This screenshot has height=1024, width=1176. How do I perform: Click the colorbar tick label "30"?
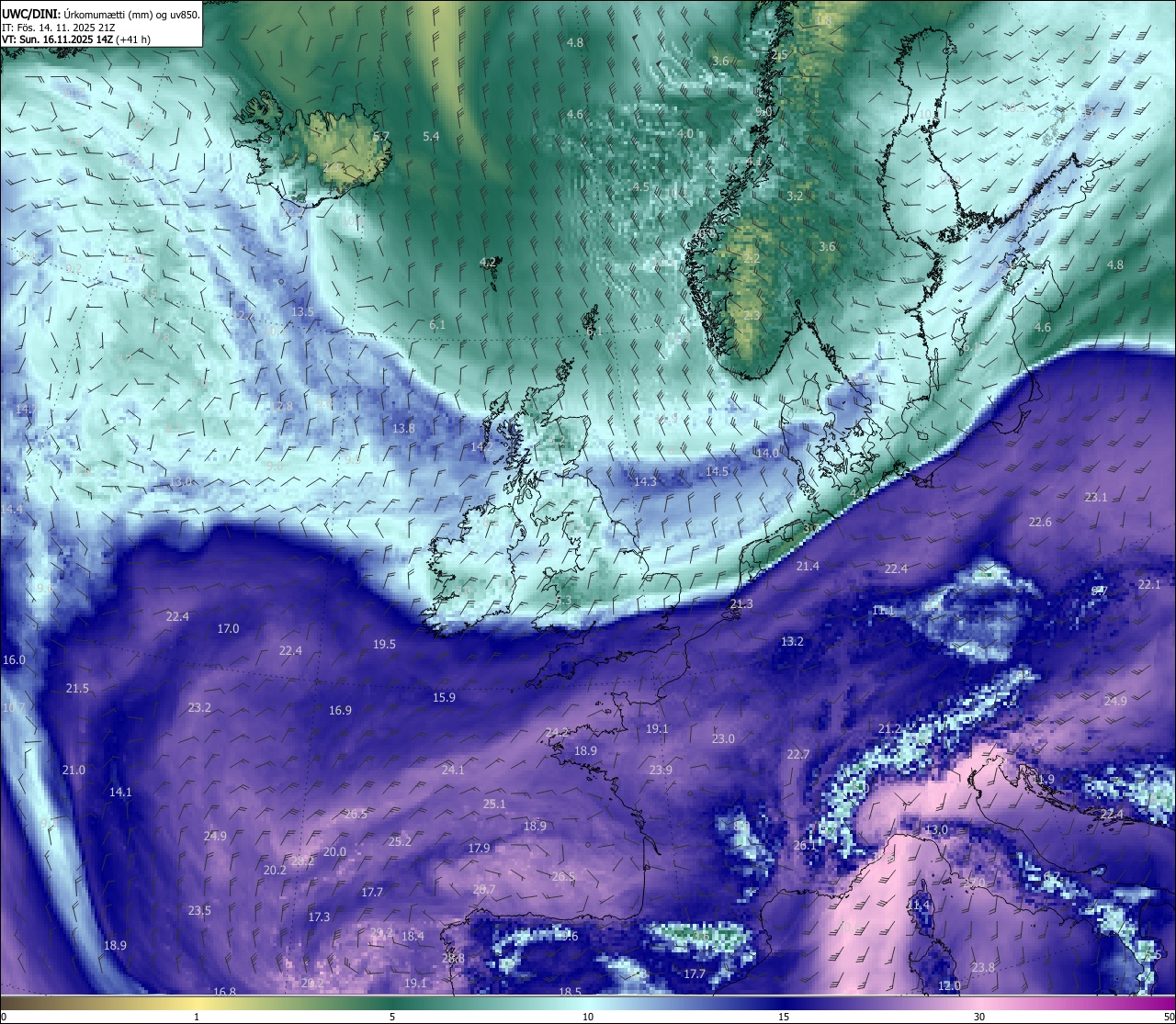tap(979, 1017)
